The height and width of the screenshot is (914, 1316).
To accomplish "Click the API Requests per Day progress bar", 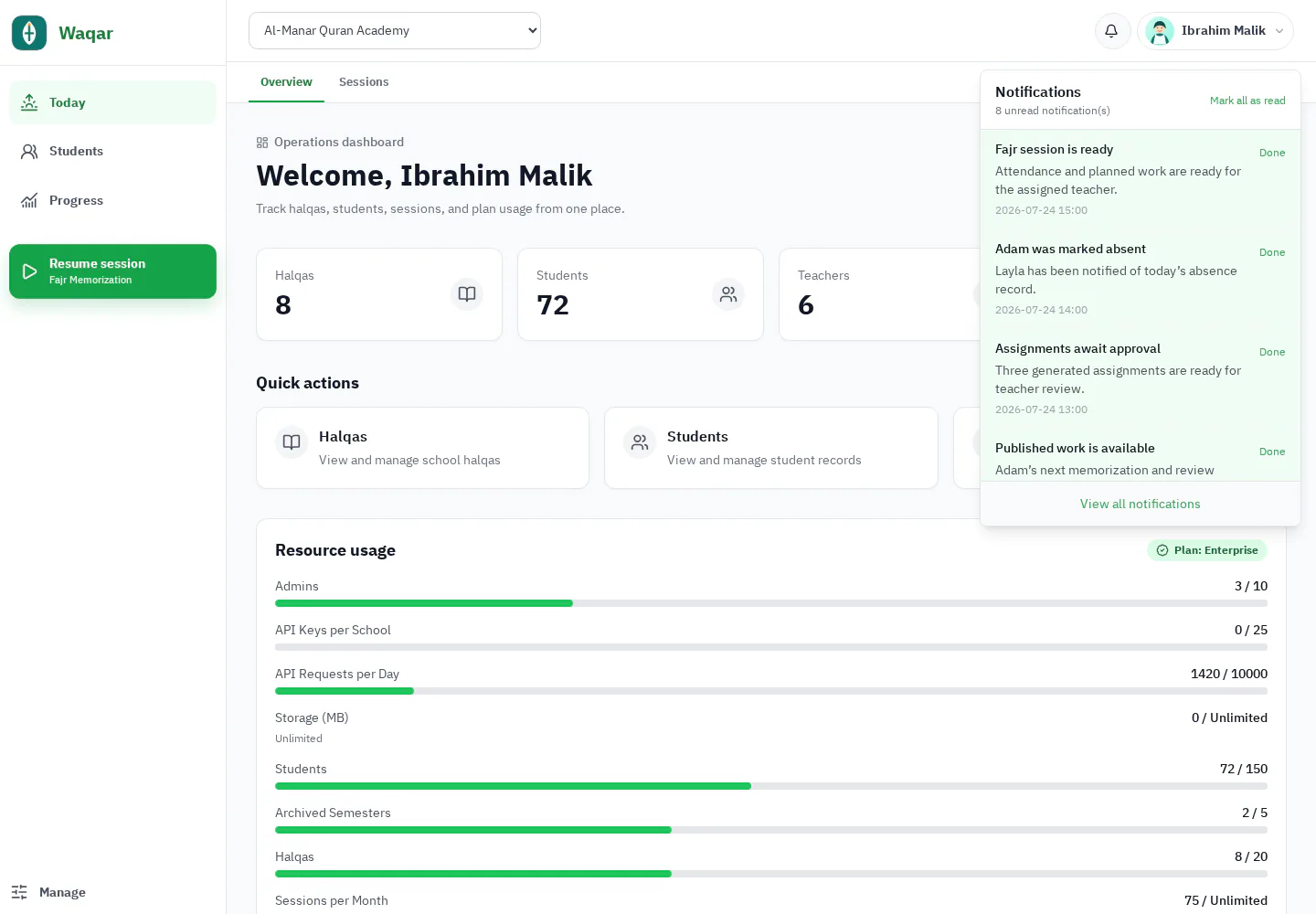I will point(770,691).
